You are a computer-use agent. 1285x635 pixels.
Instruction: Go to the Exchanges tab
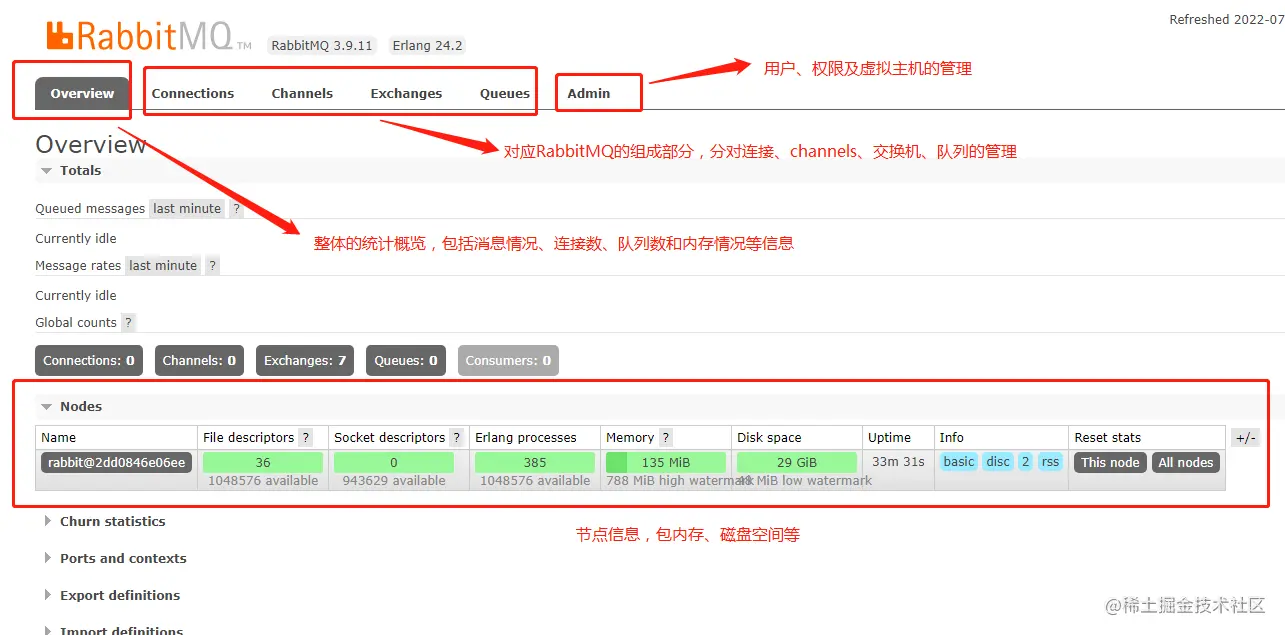pos(406,94)
